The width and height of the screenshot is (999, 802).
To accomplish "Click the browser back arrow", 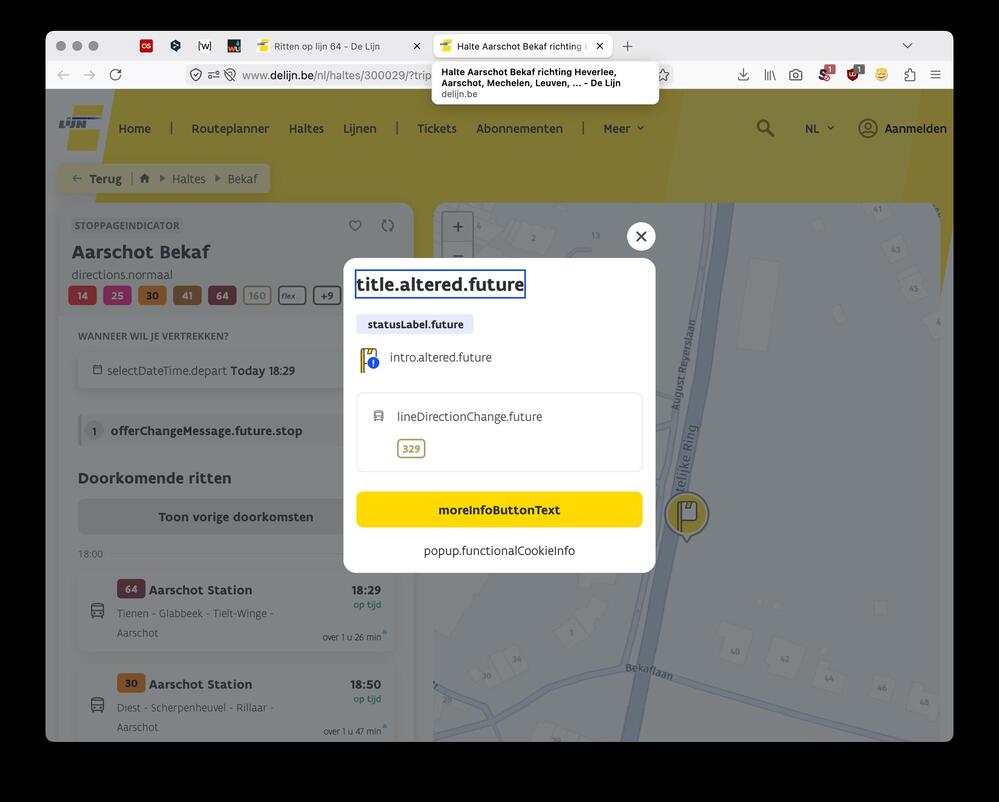I will coord(64,75).
